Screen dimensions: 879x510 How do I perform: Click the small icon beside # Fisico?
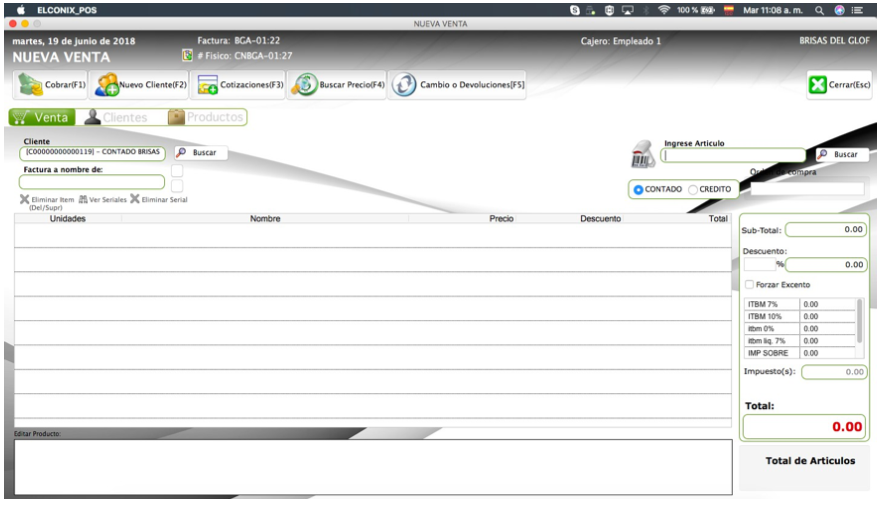point(187,55)
